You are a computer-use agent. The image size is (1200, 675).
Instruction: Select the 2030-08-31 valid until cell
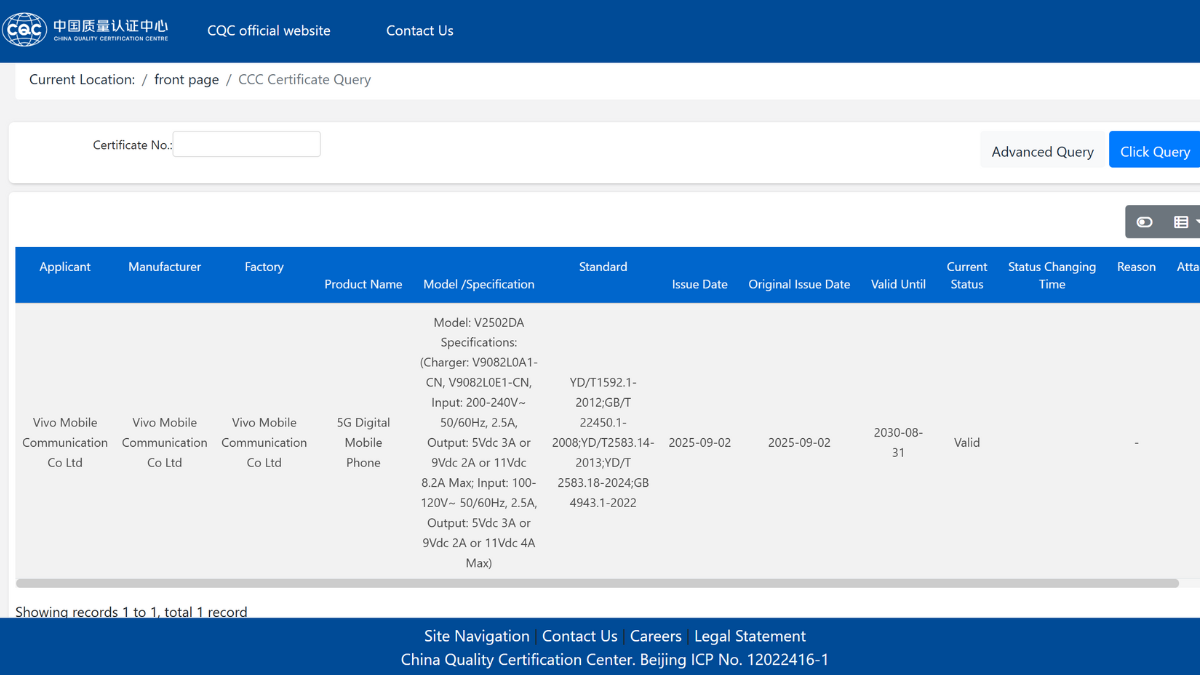coord(898,442)
